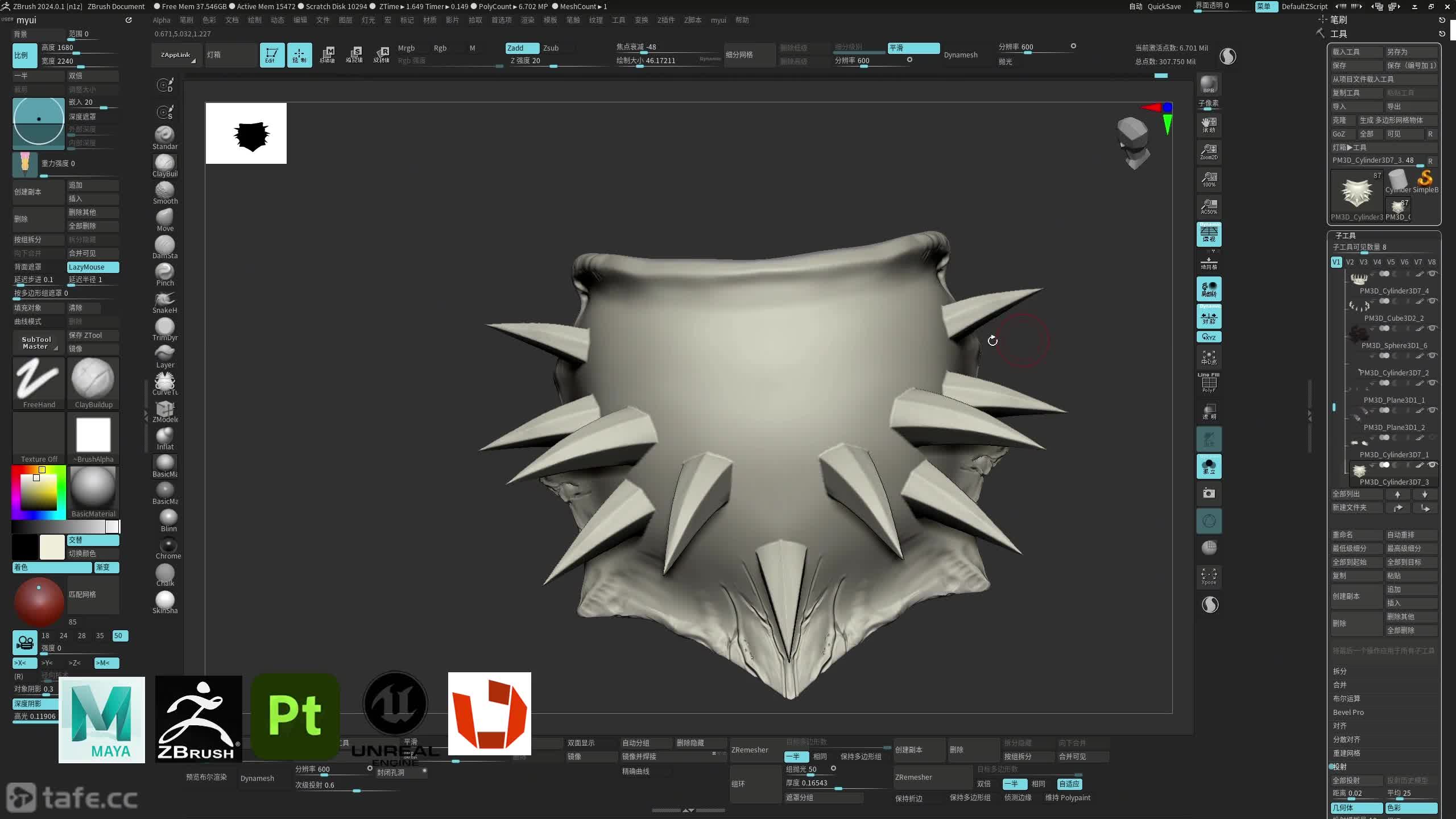Image resolution: width=1456 pixels, height=819 pixels.
Task: Open the Maya application icon
Action: [102, 719]
